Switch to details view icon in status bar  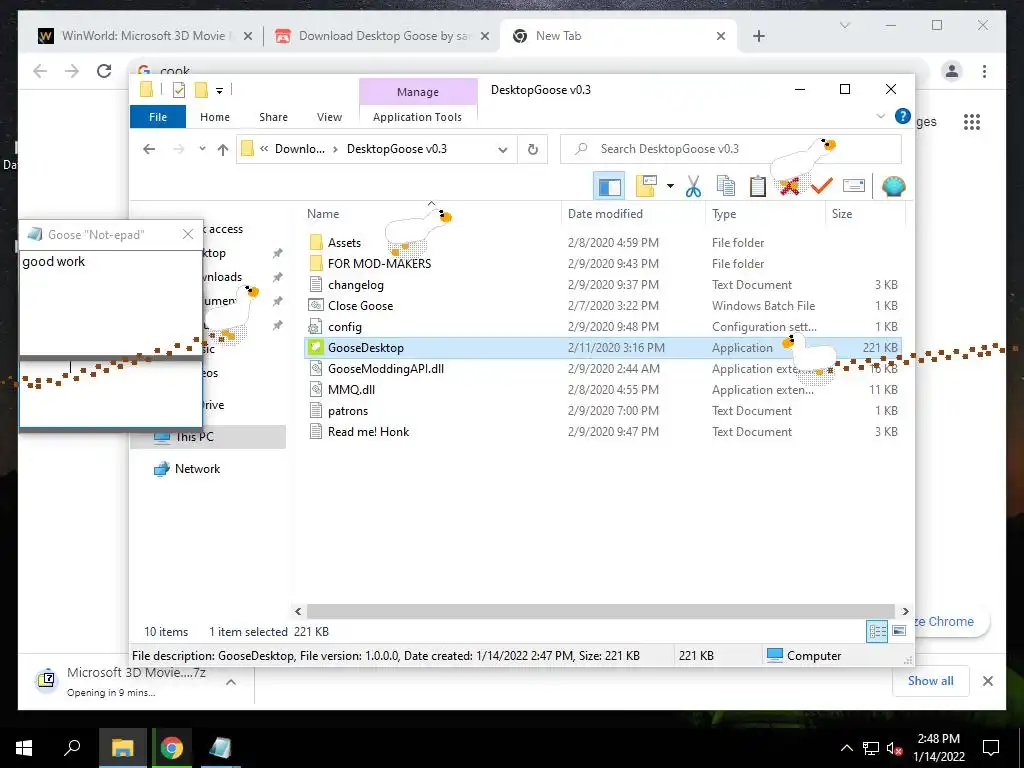tap(877, 631)
